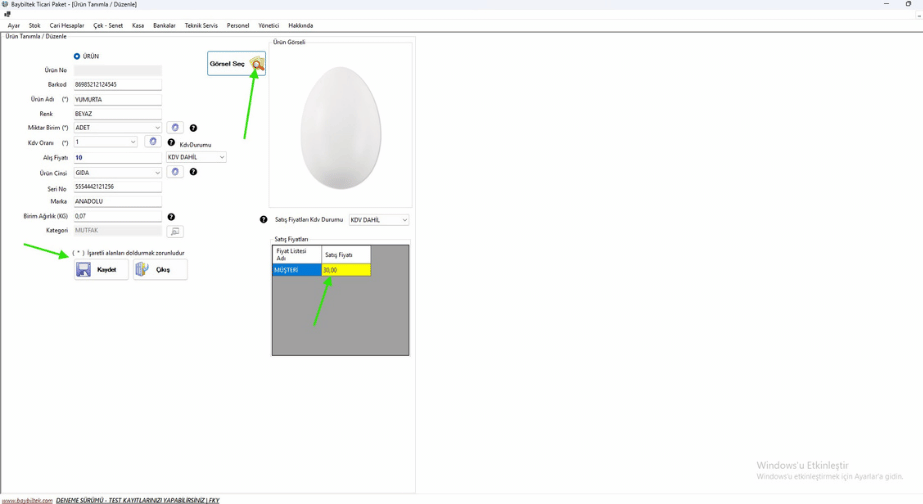Click into the Barkod input field

(x=118, y=85)
